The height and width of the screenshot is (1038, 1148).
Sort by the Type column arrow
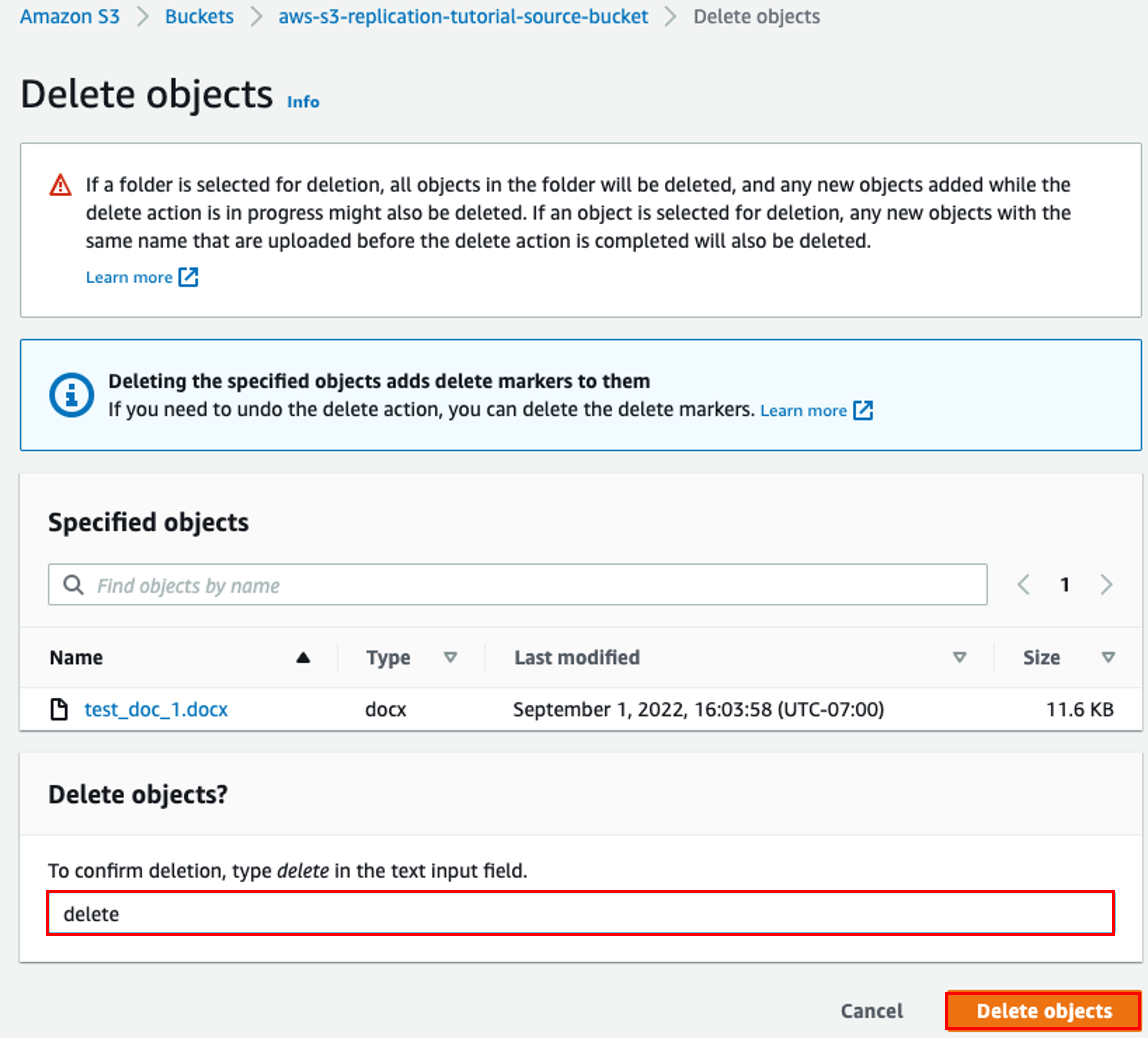[450, 657]
